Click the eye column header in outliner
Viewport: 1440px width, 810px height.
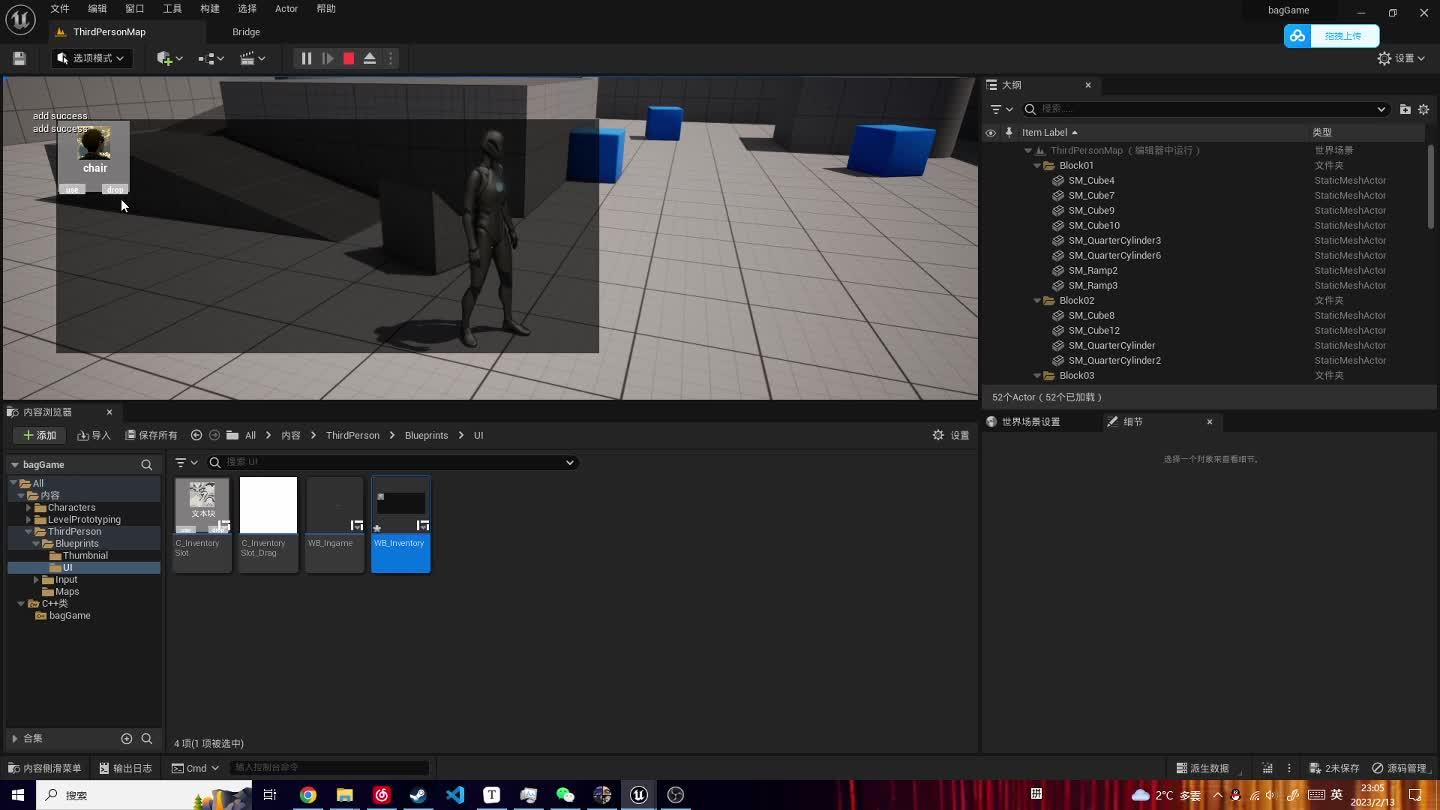click(990, 131)
